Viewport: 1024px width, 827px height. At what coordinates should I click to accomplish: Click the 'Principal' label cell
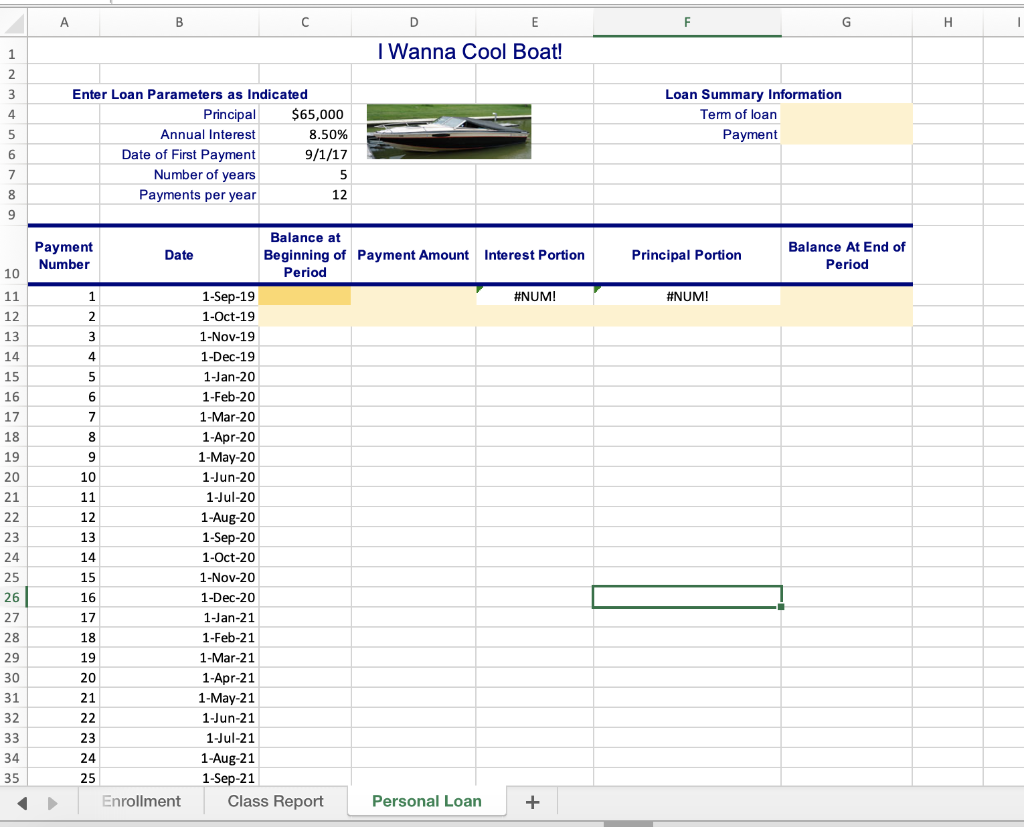click(180, 114)
